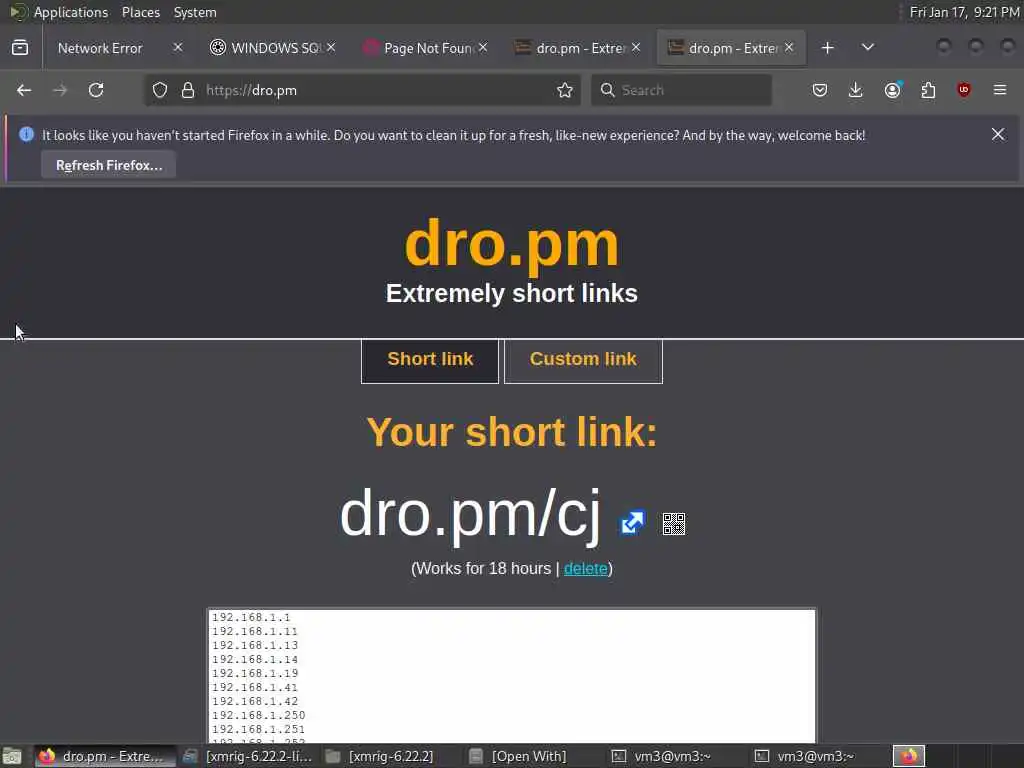This screenshot has width=1024, height=768.
Task: Bookmark this page with the star
Action: click(x=565, y=90)
